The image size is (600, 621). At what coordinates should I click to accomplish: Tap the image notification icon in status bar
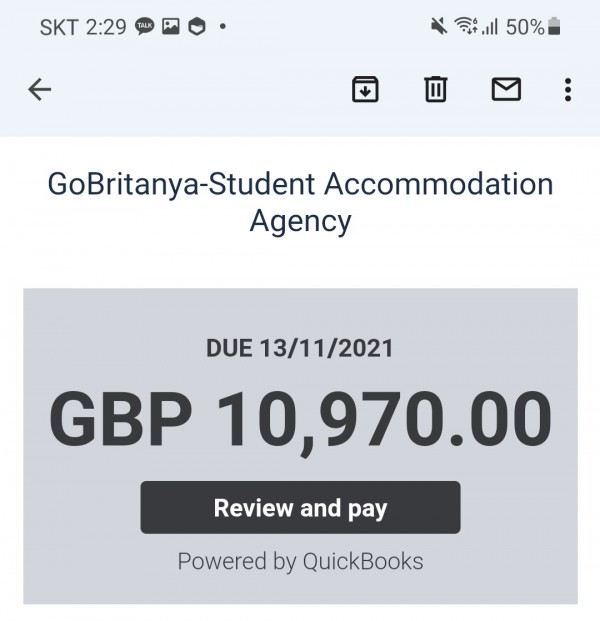pos(170,27)
